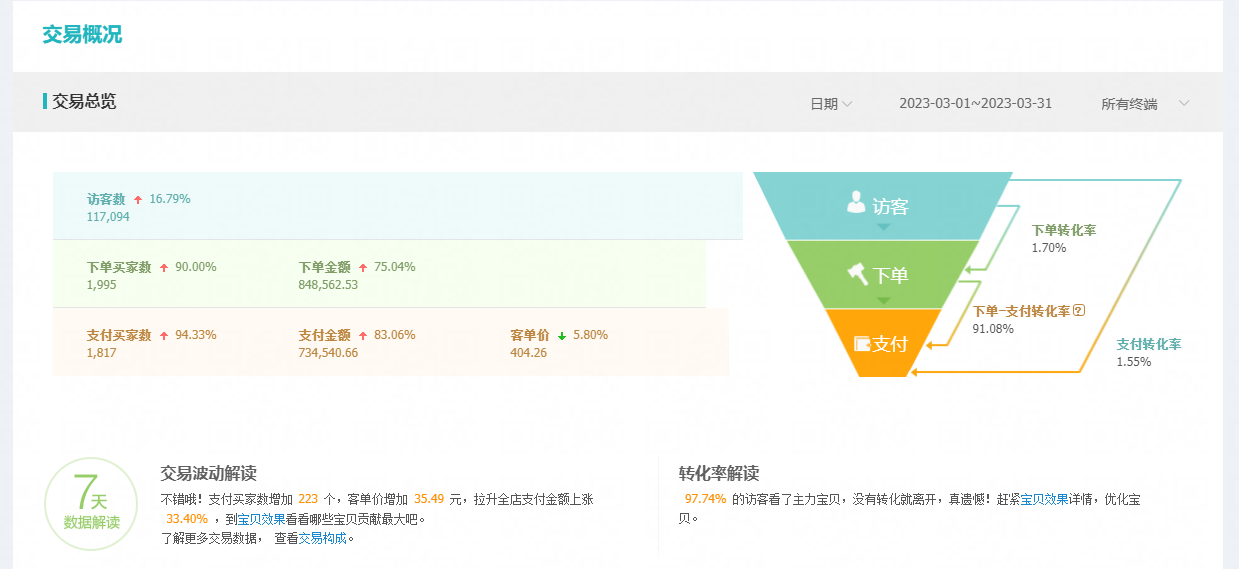
Task: Select the 交易总览 section title
Action: click(84, 102)
